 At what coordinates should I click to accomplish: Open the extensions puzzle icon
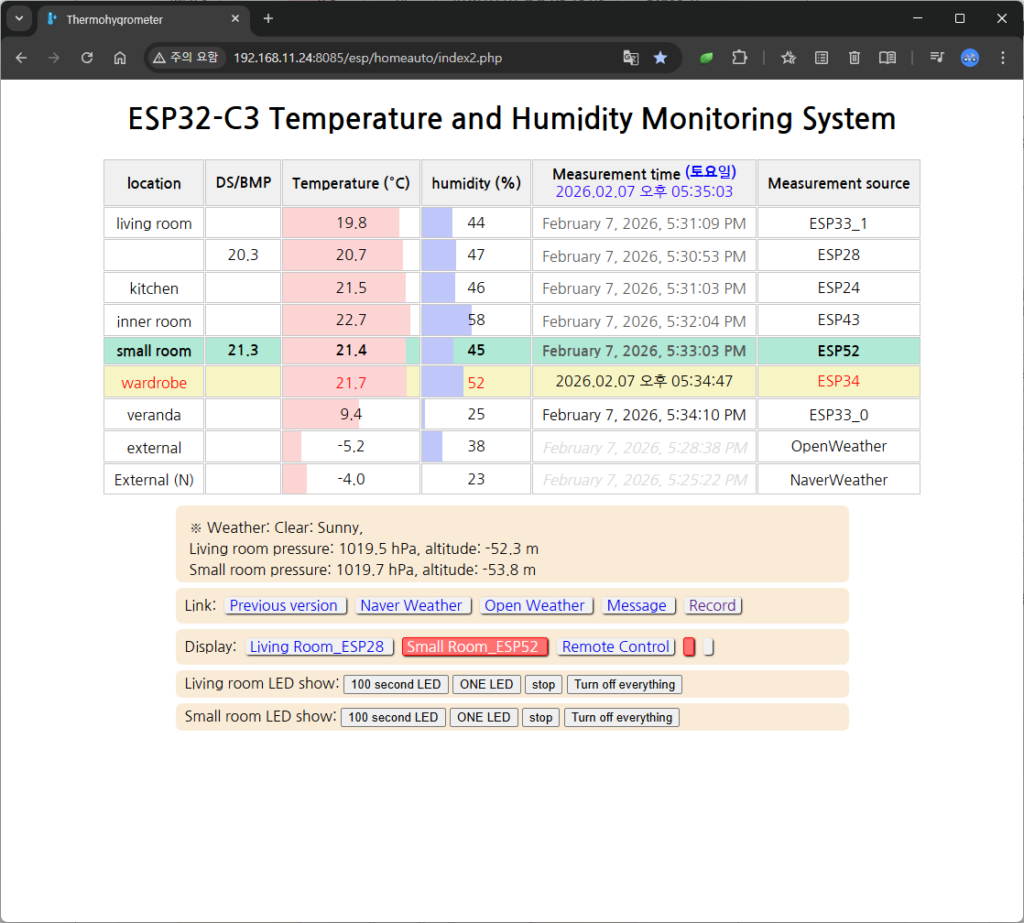click(739, 58)
